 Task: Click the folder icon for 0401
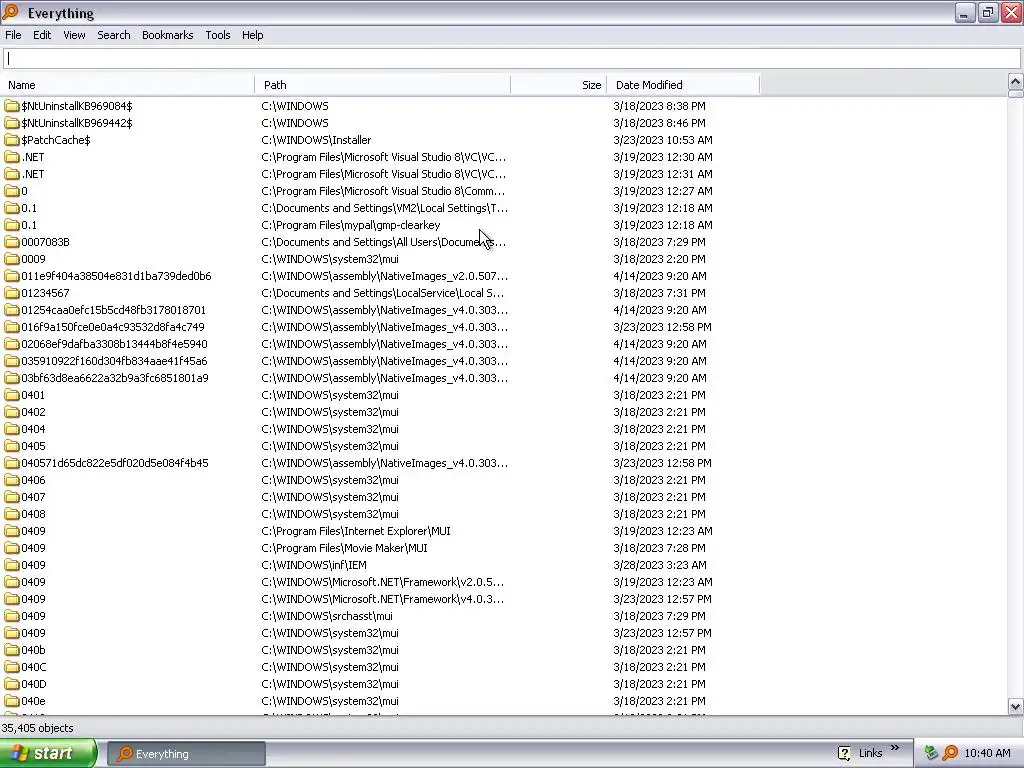click(12, 394)
